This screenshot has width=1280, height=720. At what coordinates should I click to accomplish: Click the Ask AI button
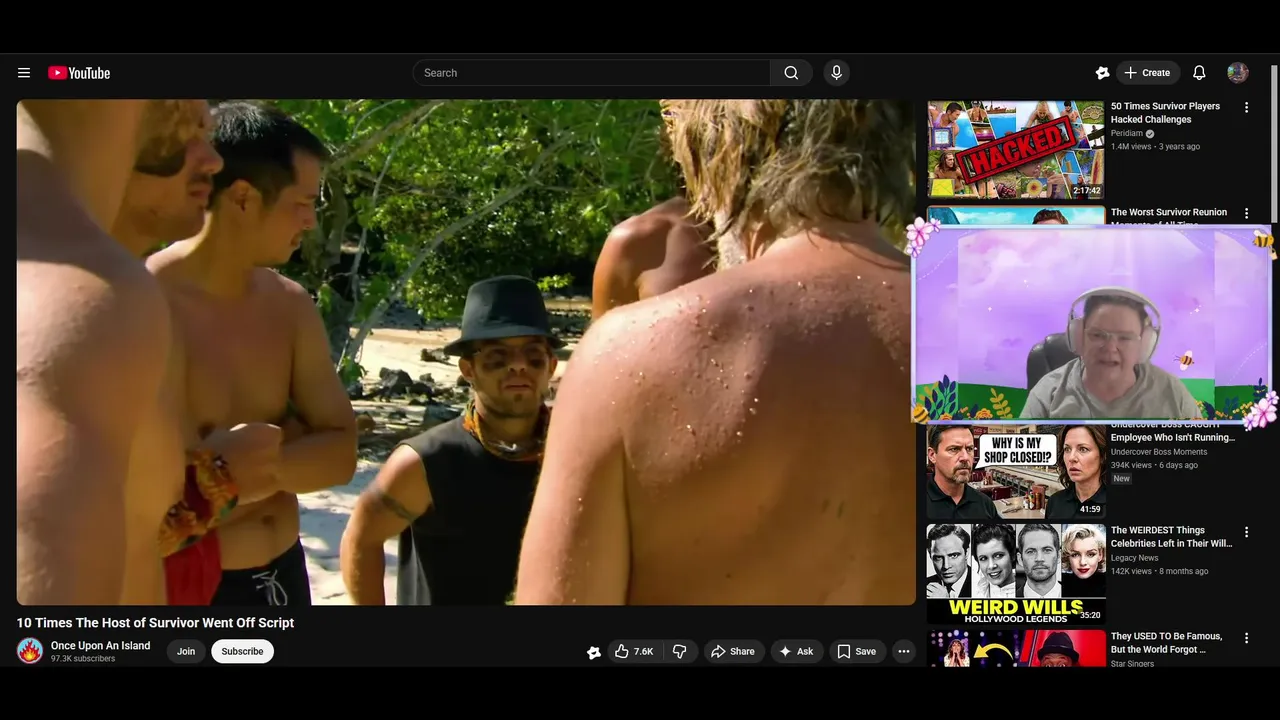(x=796, y=651)
